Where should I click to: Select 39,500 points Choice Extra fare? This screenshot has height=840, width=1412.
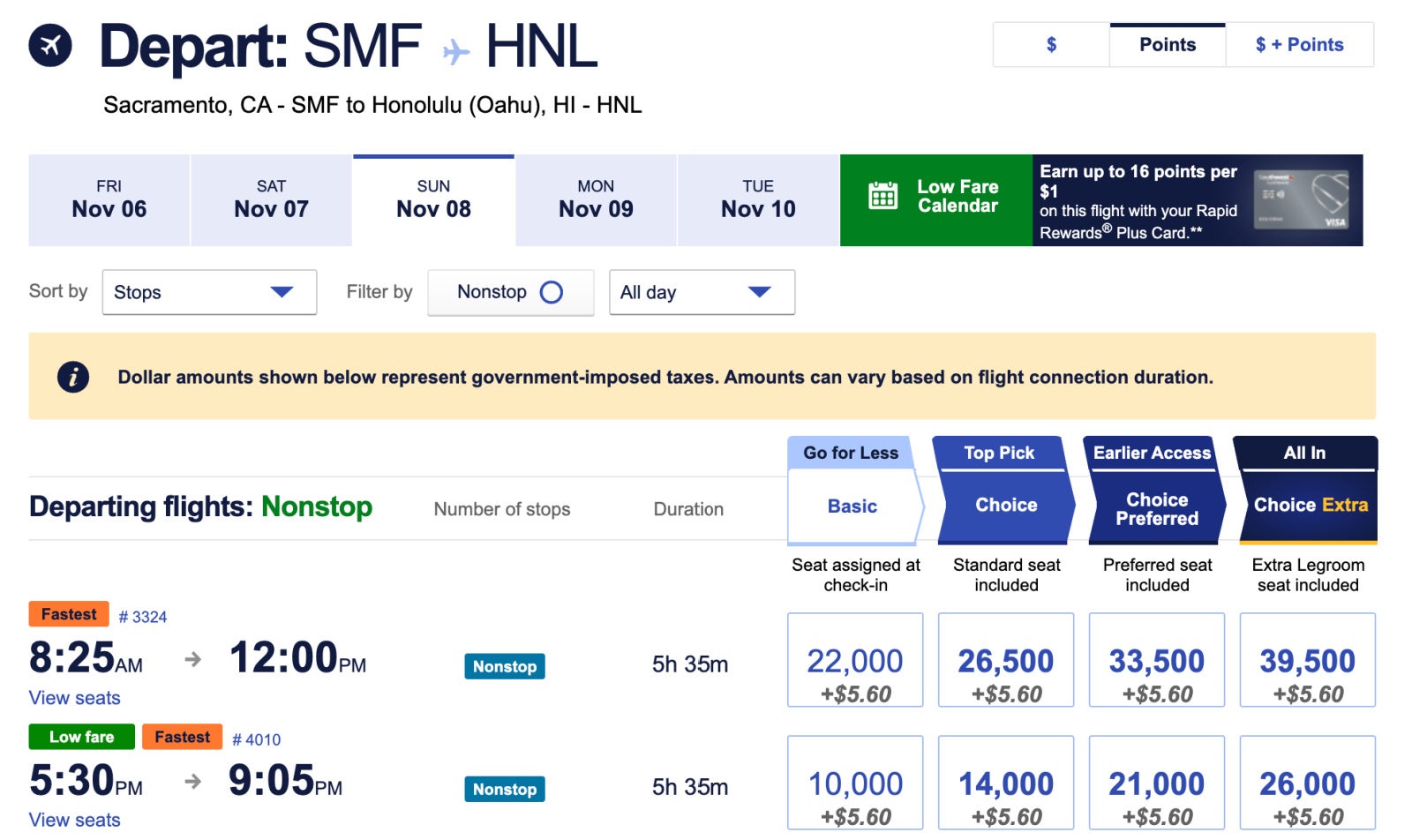(1308, 660)
